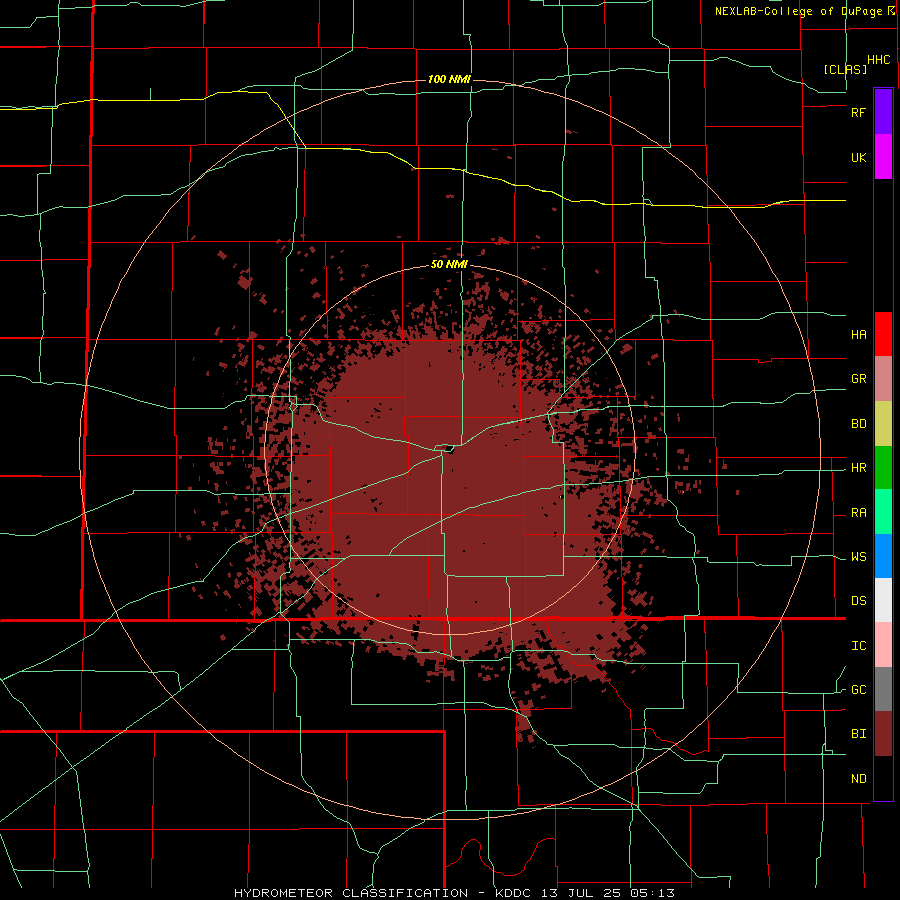Click the 'GC' legend label
The image size is (900, 900).
(859, 690)
